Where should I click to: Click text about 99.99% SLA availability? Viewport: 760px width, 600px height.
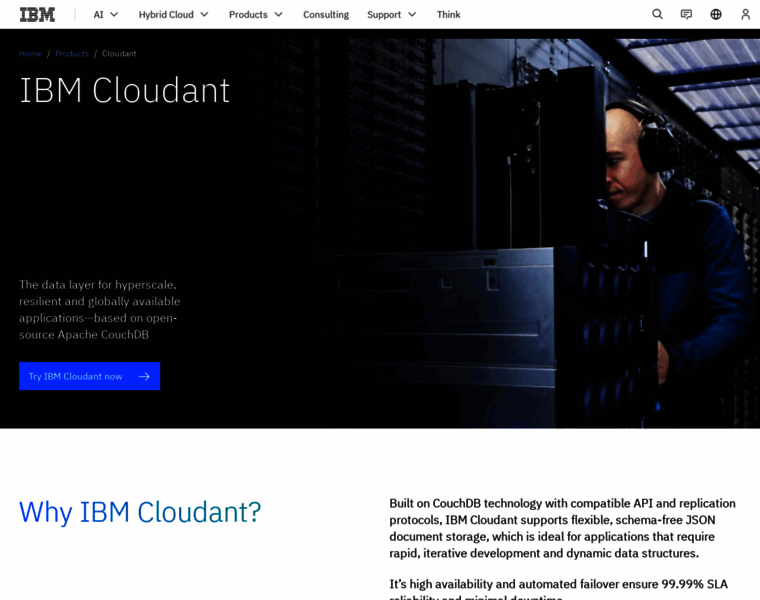coord(558,588)
